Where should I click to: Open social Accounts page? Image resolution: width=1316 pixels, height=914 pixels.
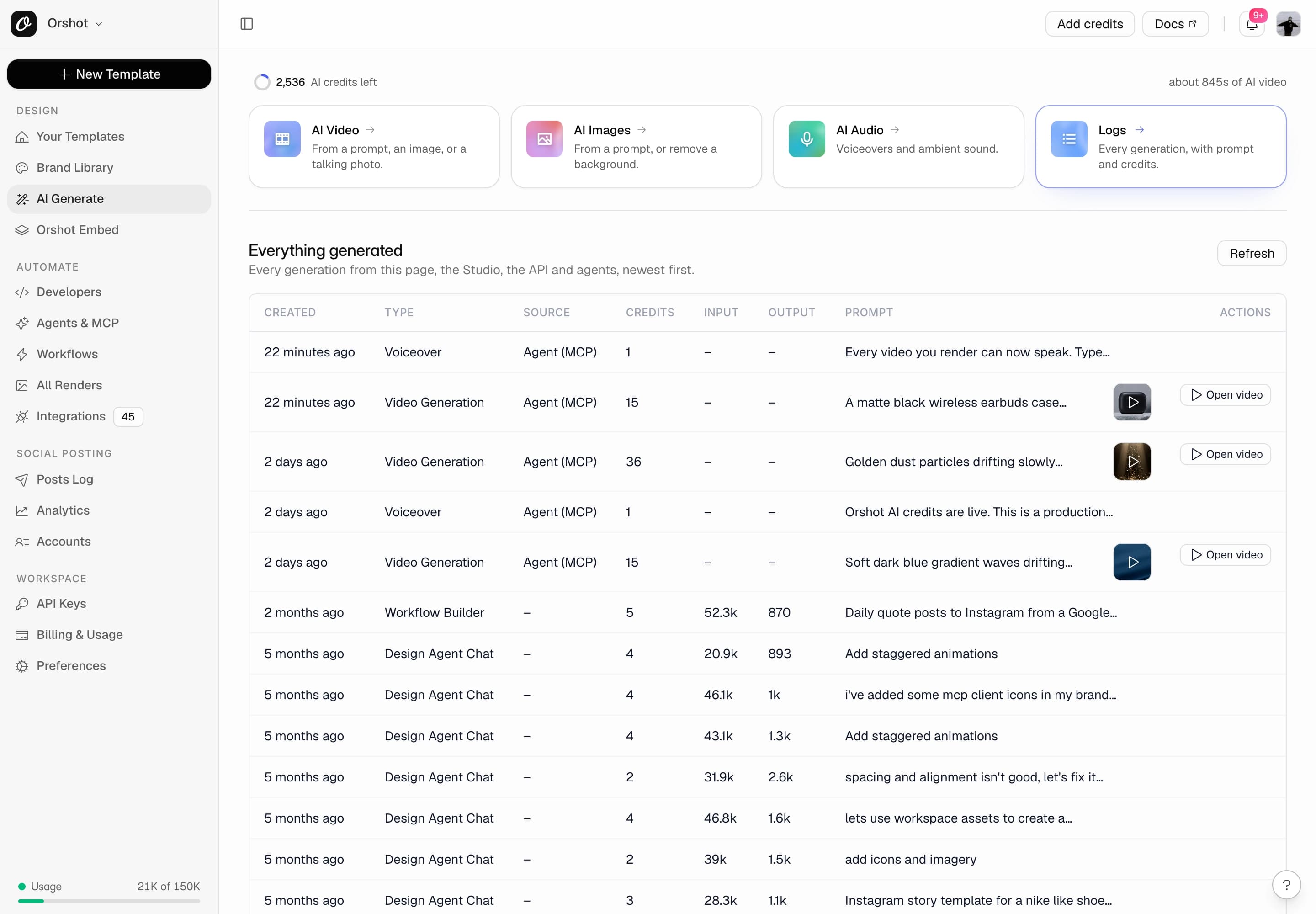point(109,541)
